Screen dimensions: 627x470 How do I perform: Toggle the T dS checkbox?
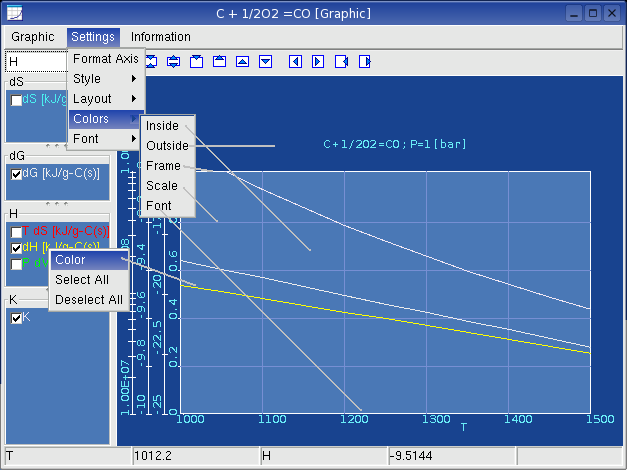point(16,232)
